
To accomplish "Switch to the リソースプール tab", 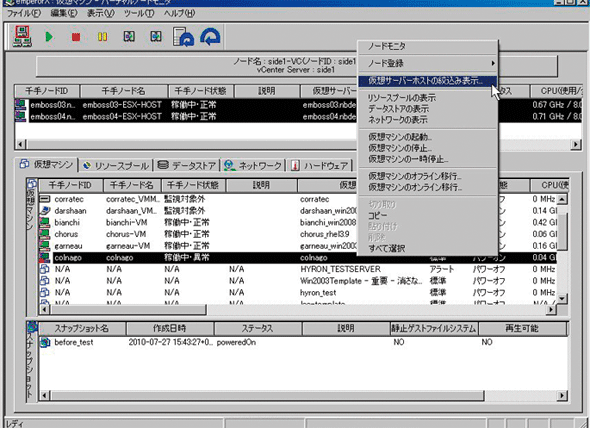I will coord(116,166).
